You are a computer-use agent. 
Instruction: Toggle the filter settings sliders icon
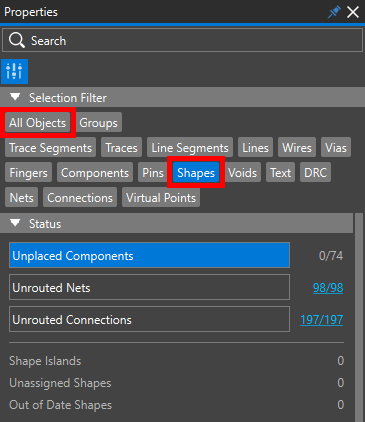click(14, 71)
